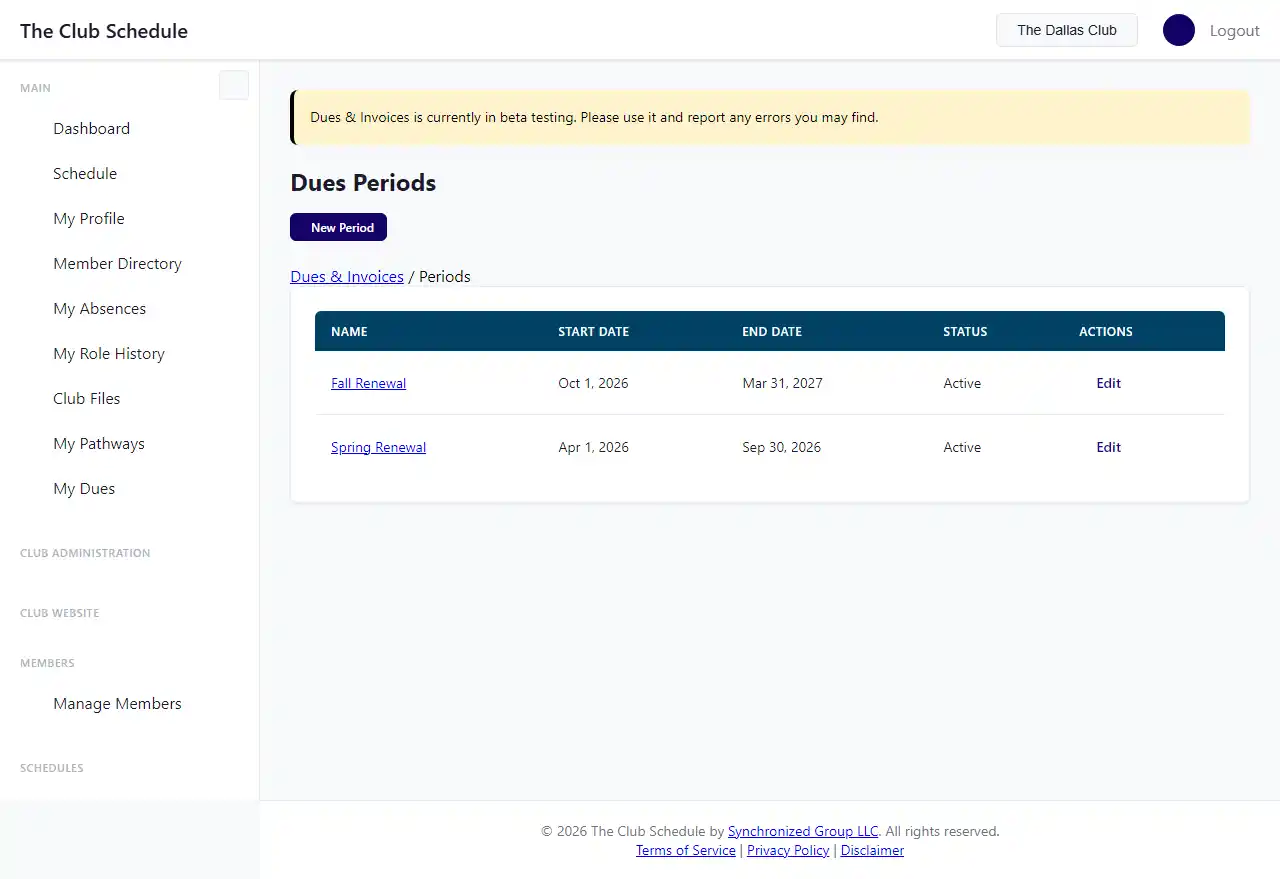Click the user avatar in the header

[x=1179, y=30]
